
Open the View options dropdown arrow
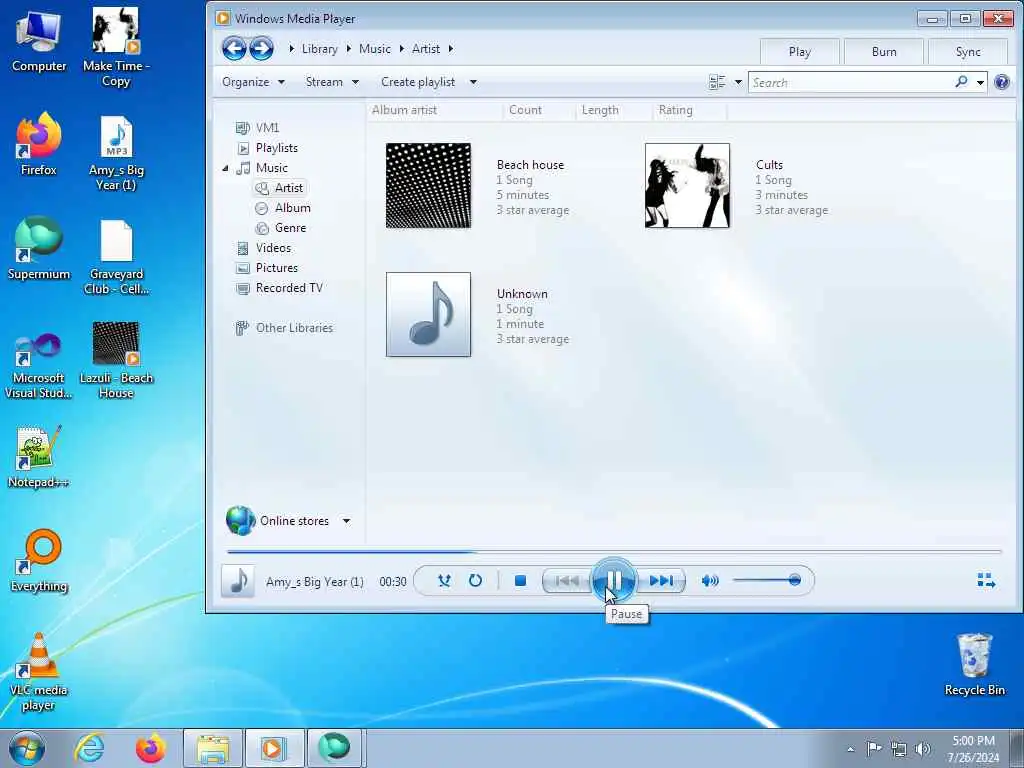coord(738,82)
